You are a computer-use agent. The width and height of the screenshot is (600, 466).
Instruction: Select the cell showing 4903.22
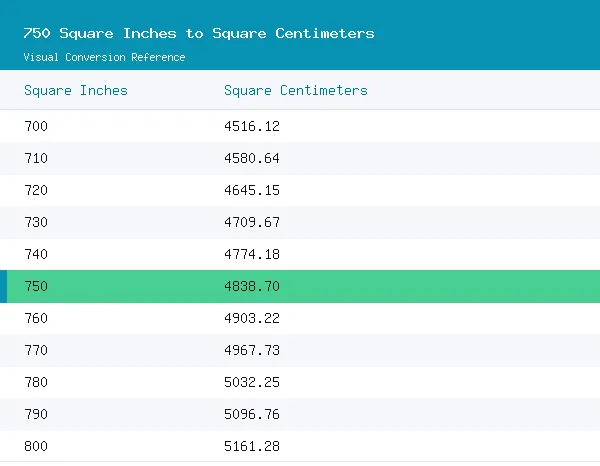252,318
